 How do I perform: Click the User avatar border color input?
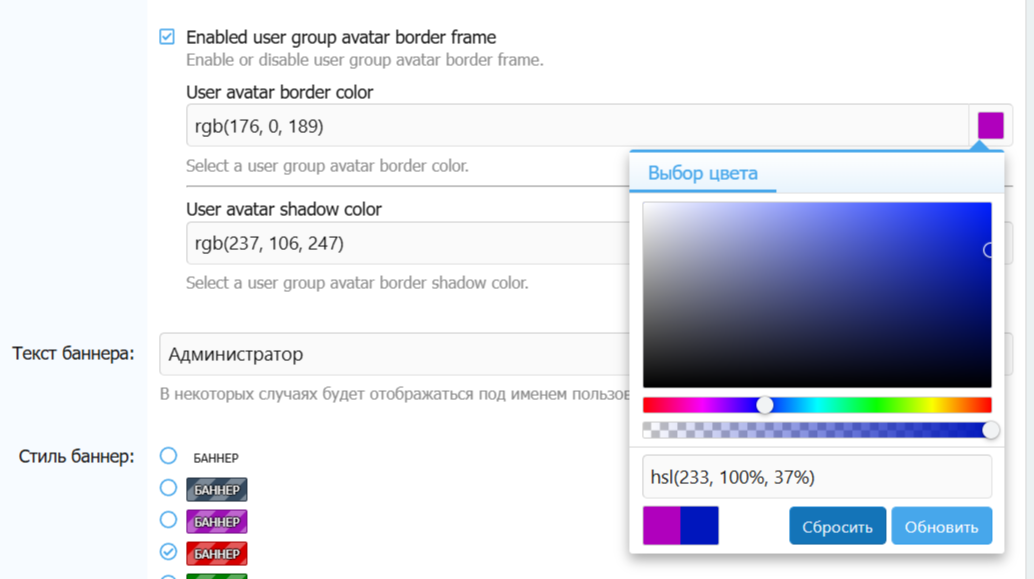click(576, 126)
